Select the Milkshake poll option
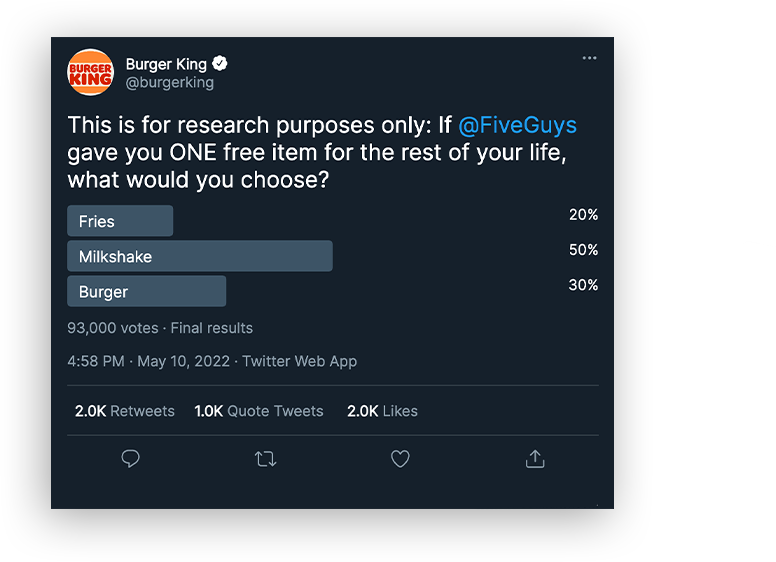 (x=200, y=256)
